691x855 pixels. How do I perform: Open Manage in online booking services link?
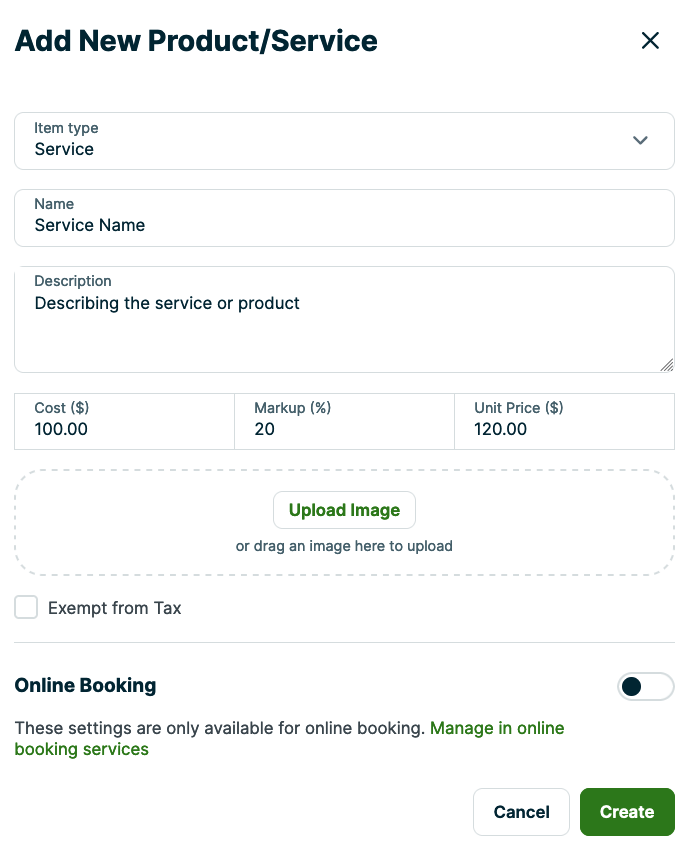coord(497,728)
